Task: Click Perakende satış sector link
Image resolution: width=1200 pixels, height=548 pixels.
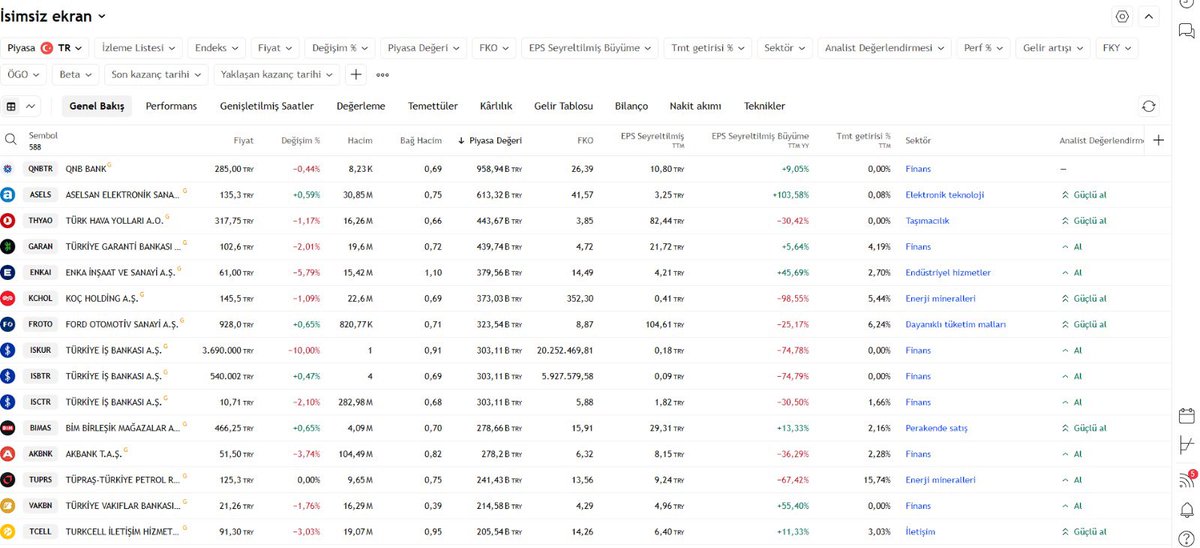Action: click(x=936, y=427)
